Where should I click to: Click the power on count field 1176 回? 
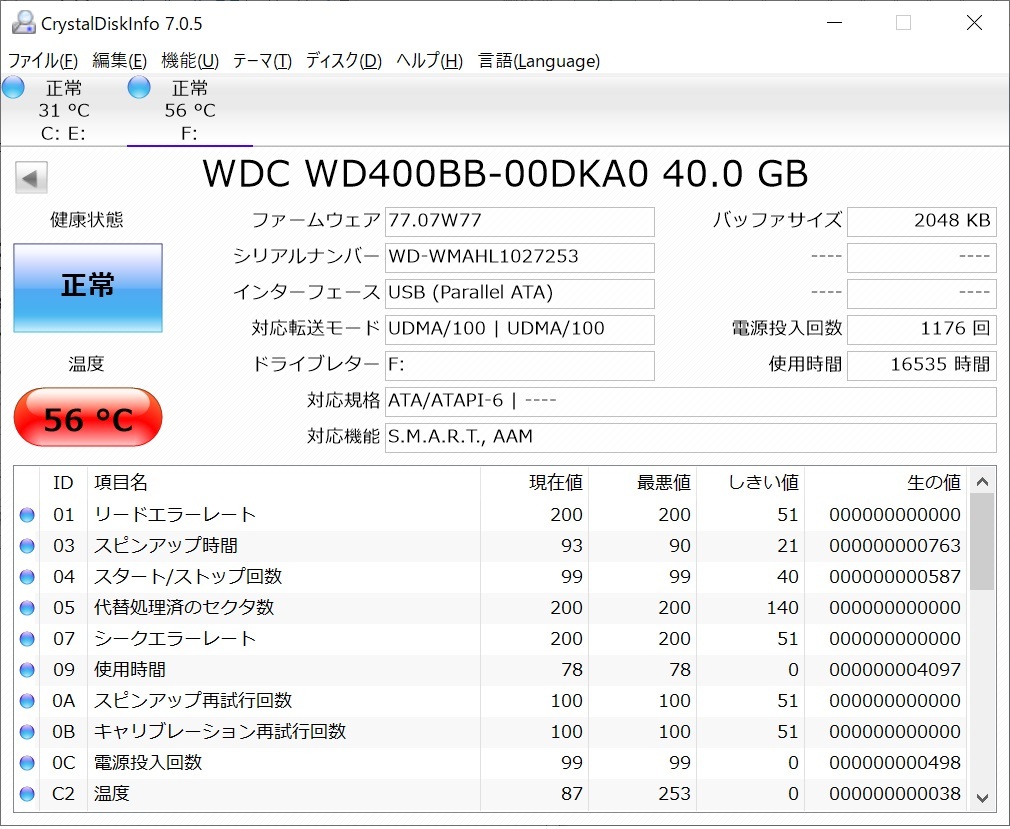(x=922, y=330)
